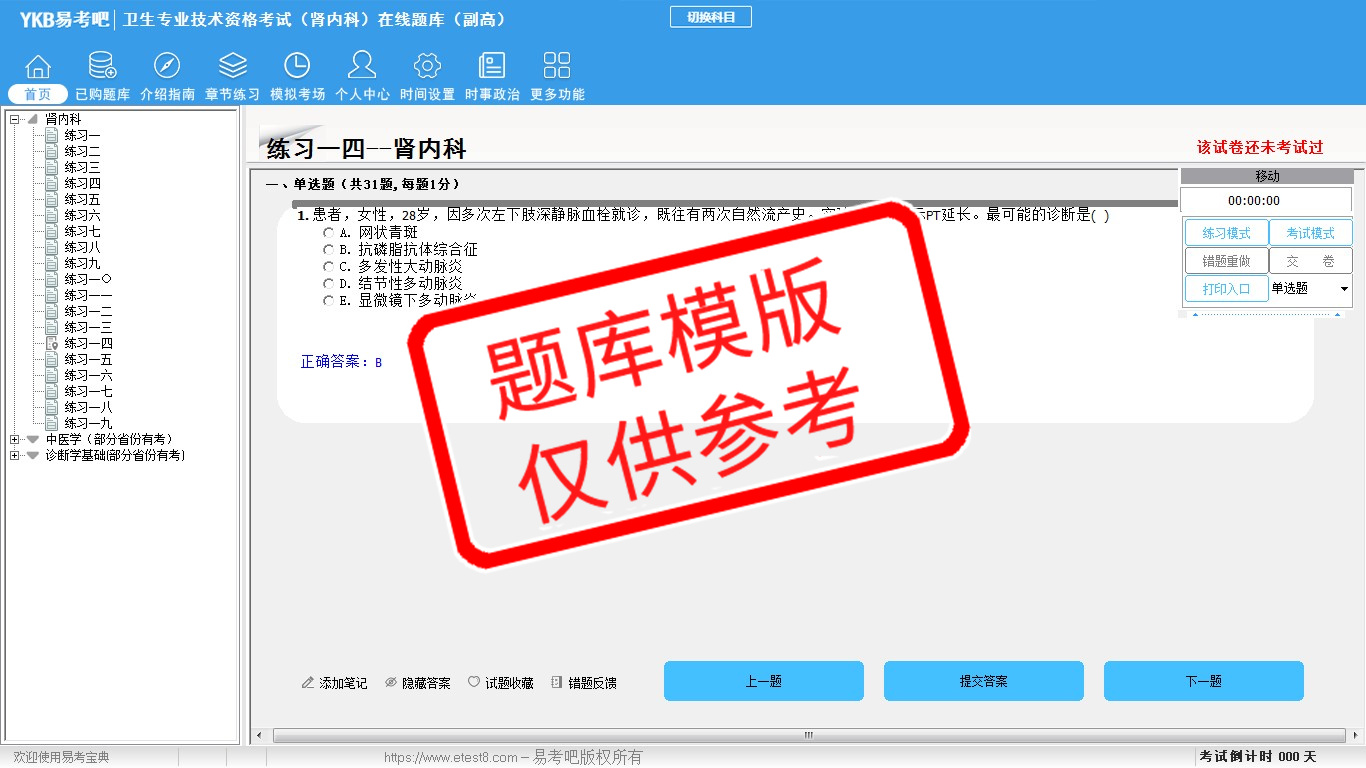The height and width of the screenshot is (768, 1366).
Task: Click the horizontal scrollbar at the bottom
Action: [808, 736]
